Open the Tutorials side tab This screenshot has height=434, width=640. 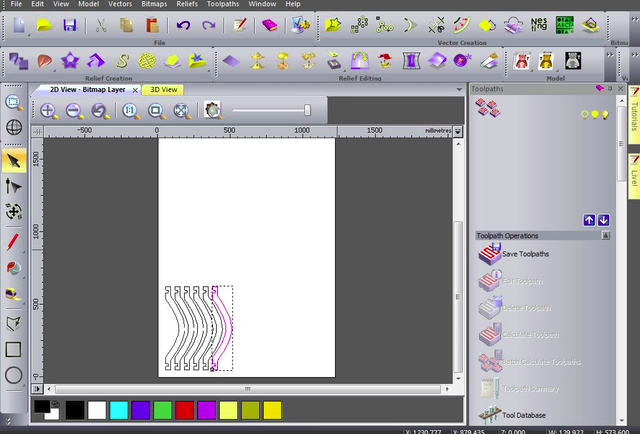(634, 115)
